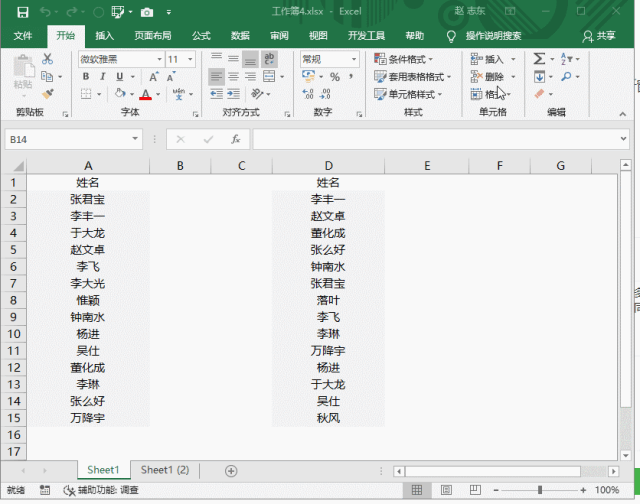Click the Insert Function fx icon
Image resolution: width=640 pixels, height=504 pixels.
pyautogui.click(x=236, y=140)
